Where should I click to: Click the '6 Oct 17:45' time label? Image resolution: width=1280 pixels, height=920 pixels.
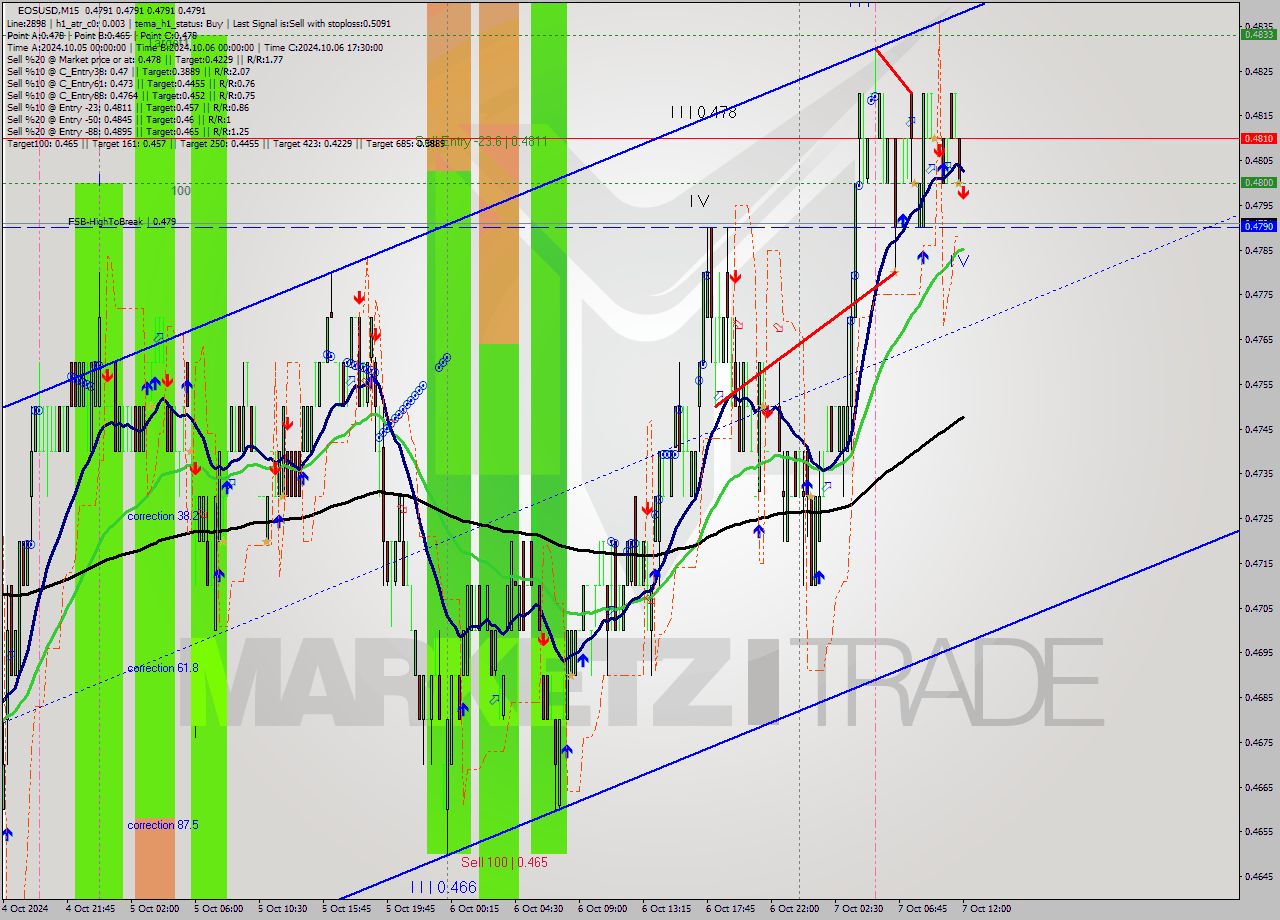point(730,909)
